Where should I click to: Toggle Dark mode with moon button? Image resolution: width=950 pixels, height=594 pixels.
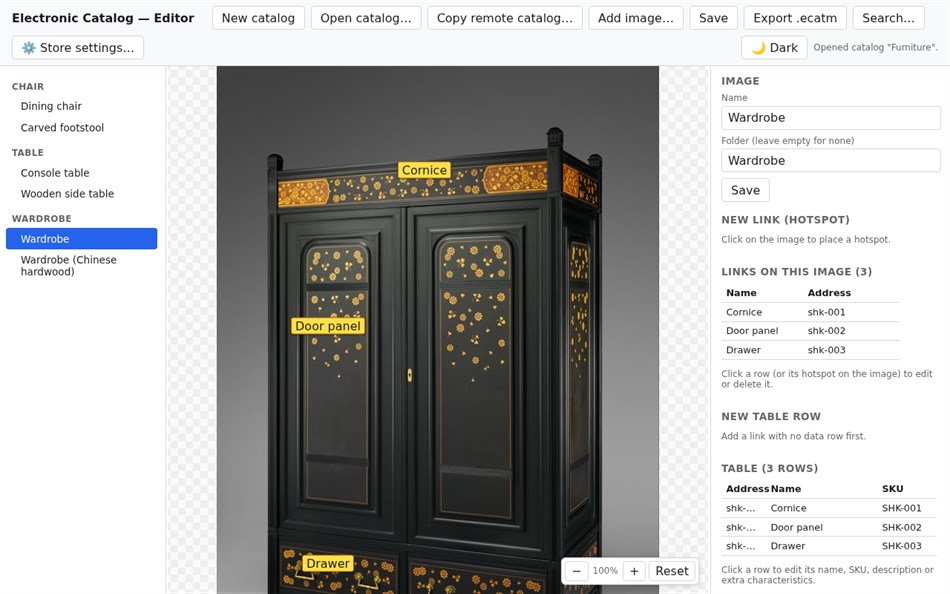click(x=774, y=47)
